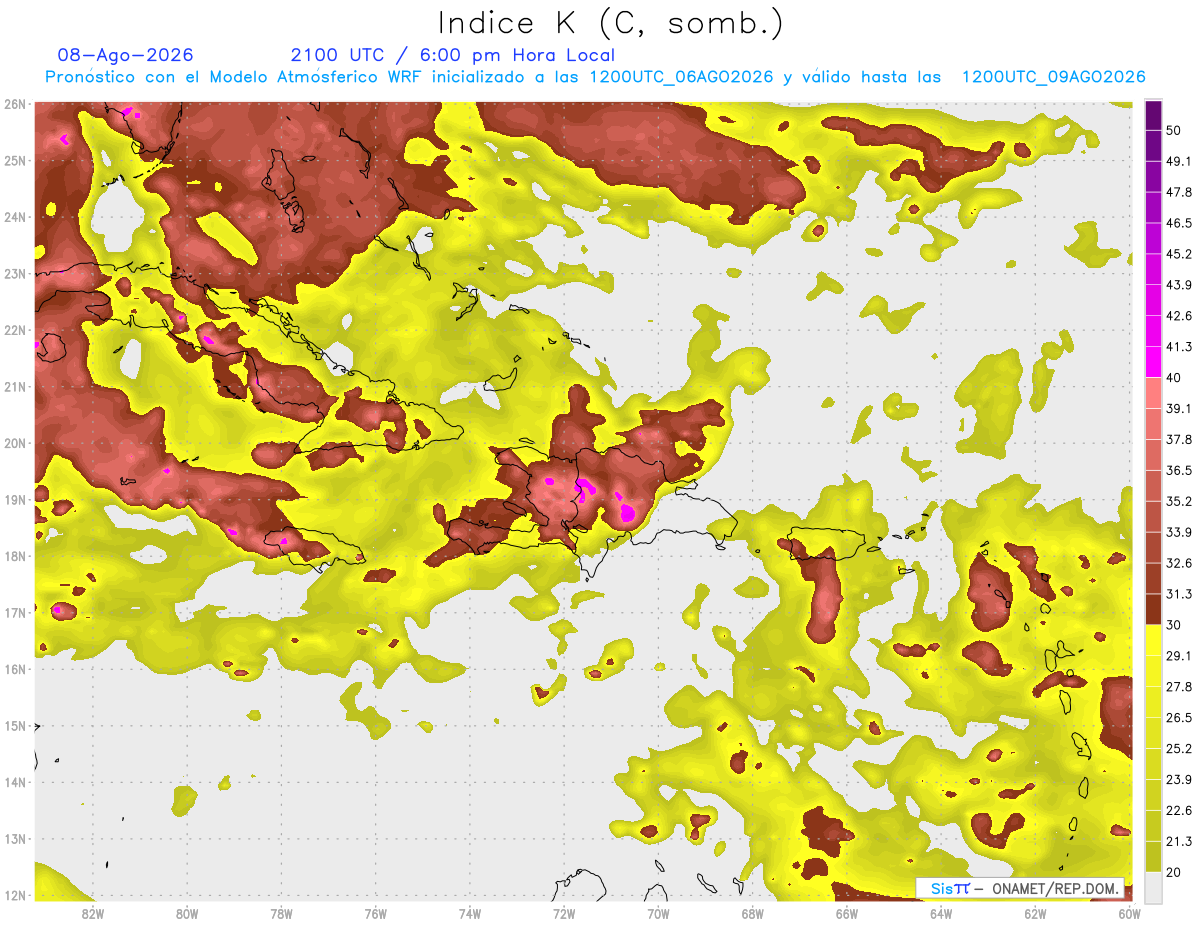Viewport: 1200px width, 927px height.
Task: Click the latitude label "26N"
Action: coord(14,104)
